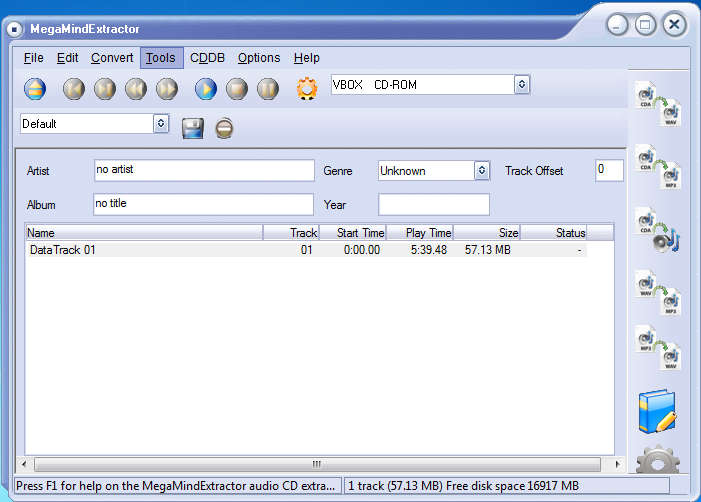Viewport: 701px width, 502px height.
Task: Maximize the MegaMindExtractor window
Action: coord(645,25)
